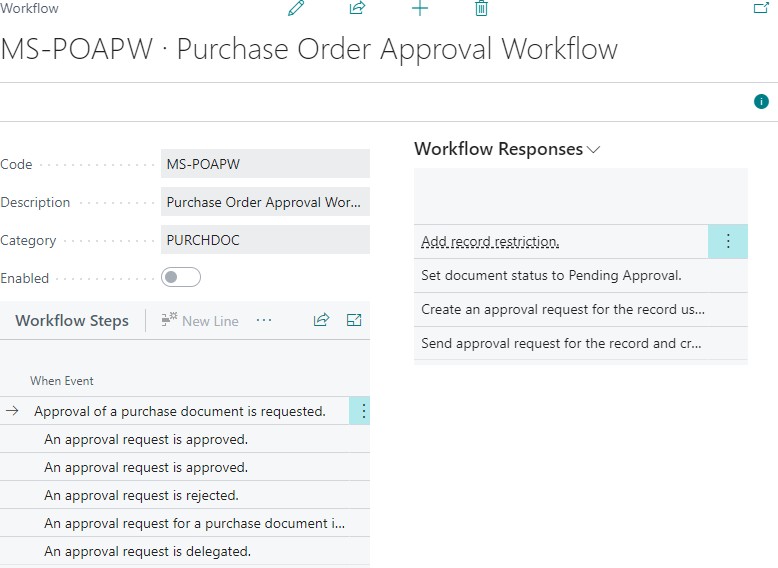
Task: Click the Code field MS-POAPW
Action: pyautogui.click(x=265, y=164)
